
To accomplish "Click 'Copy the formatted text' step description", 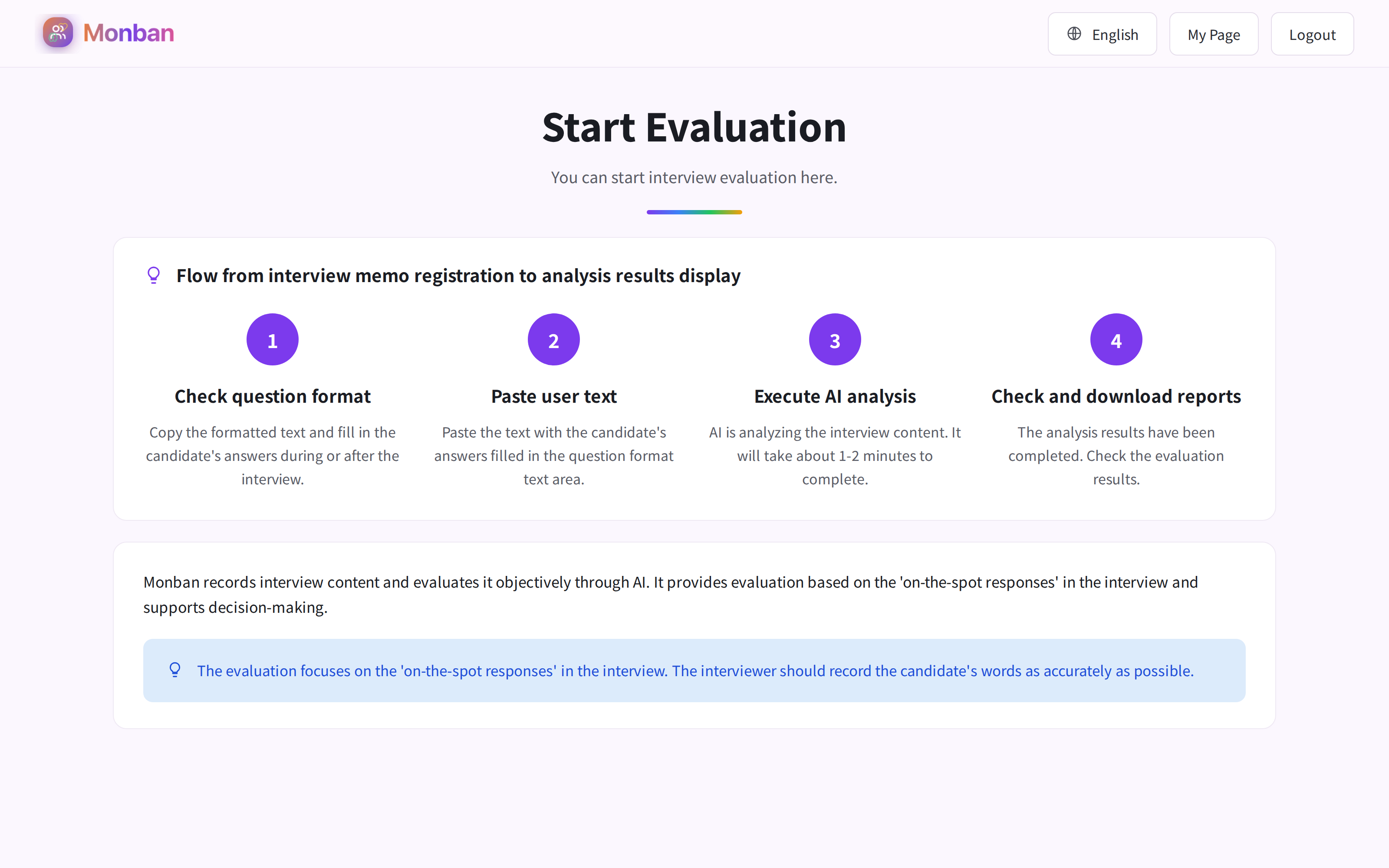I will (272, 455).
